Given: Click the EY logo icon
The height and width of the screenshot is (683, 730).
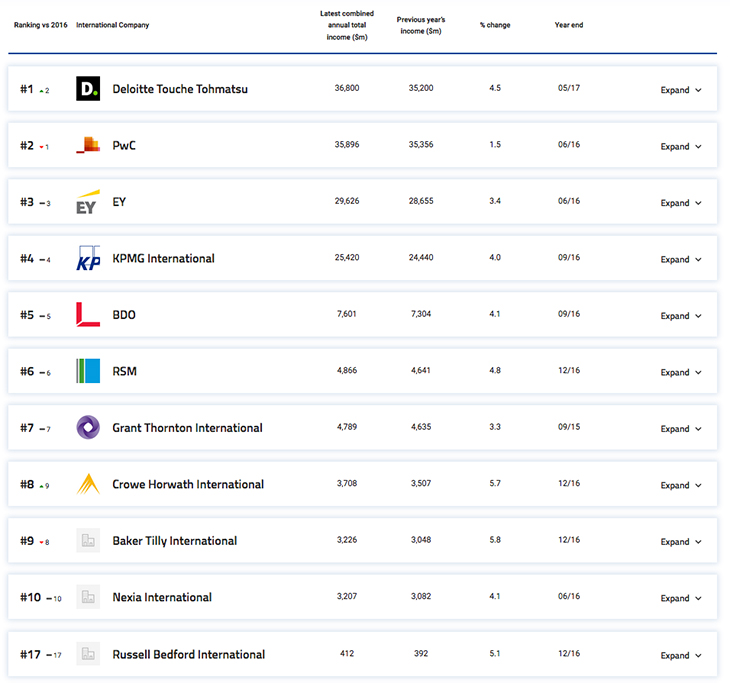Looking at the screenshot, I should point(88,202).
